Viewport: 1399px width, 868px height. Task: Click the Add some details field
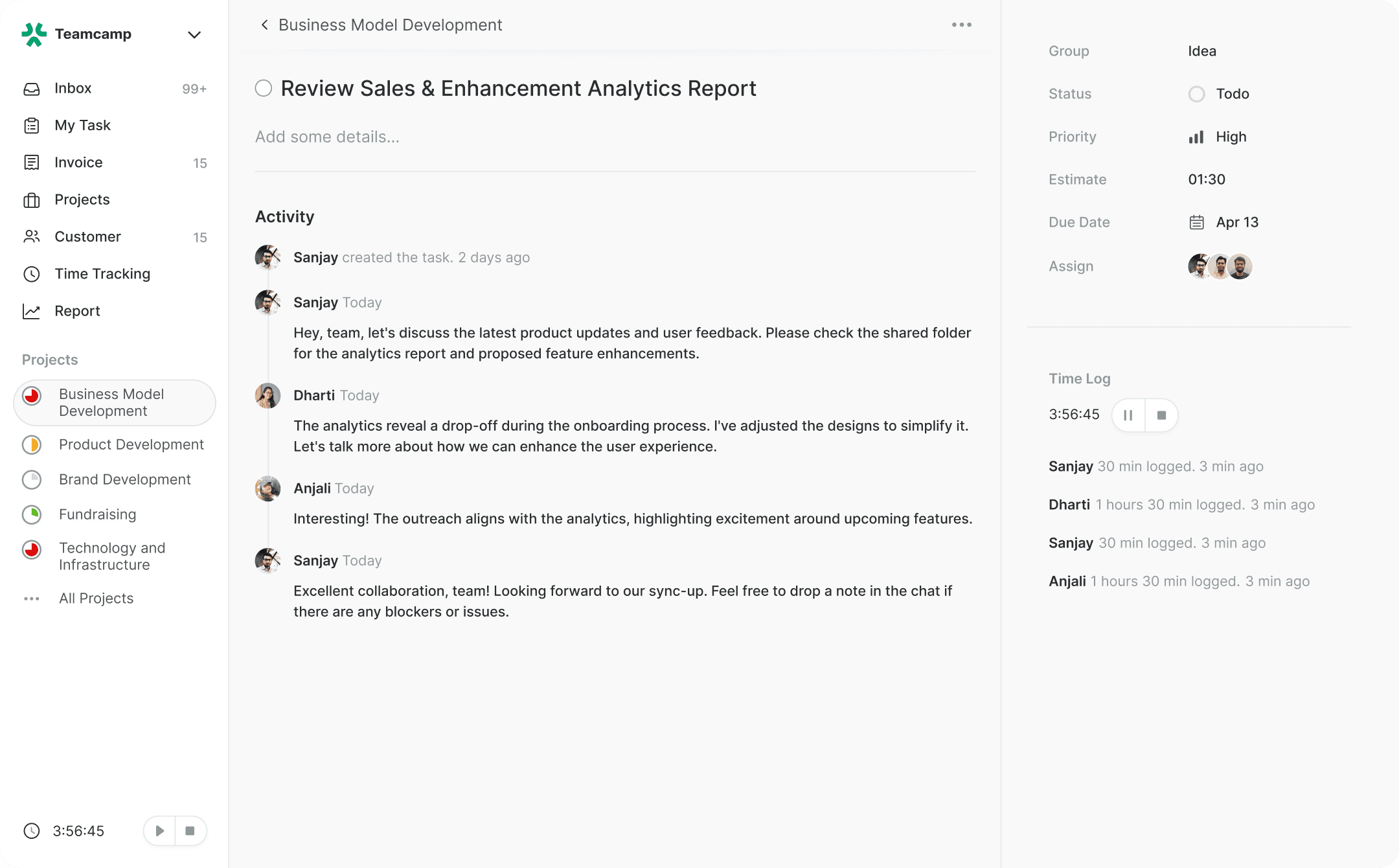point(327,137)
